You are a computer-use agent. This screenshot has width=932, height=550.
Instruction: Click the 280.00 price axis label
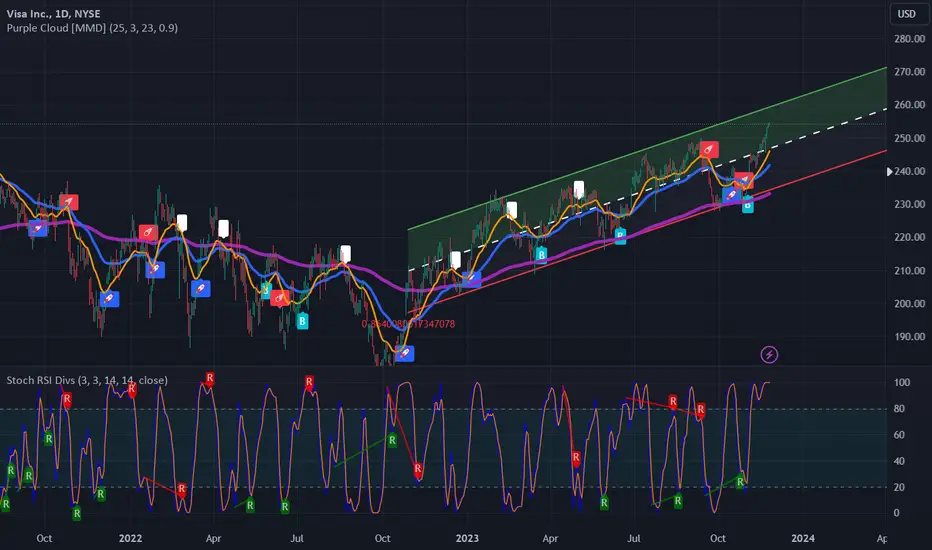tap(909, 39)
